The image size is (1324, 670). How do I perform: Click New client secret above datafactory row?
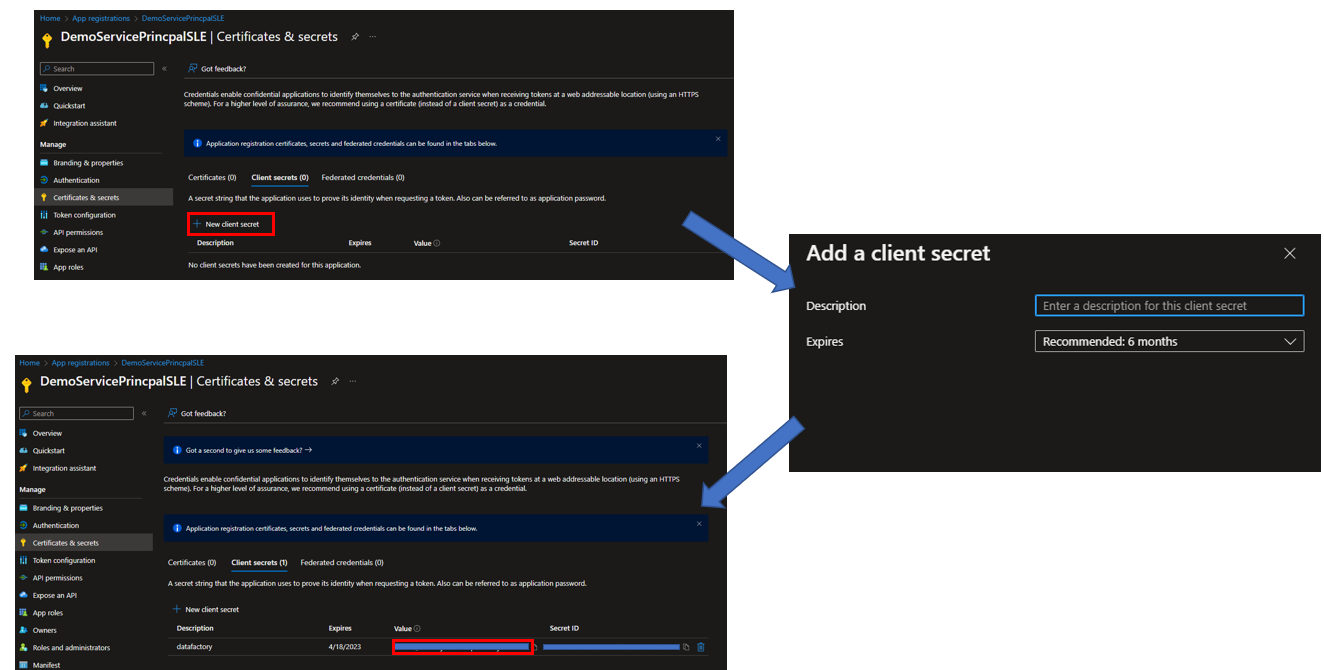click(211, 609)
